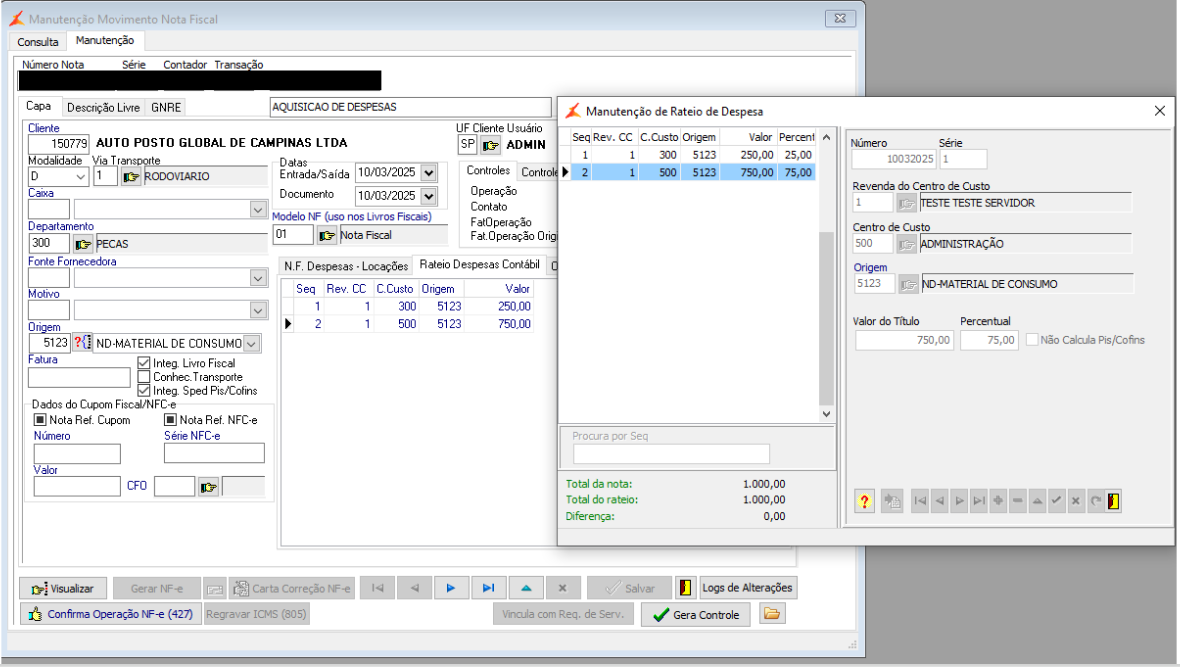
Task: Add a new rateio with the plus icon
Action: click(x=998, y=501)
